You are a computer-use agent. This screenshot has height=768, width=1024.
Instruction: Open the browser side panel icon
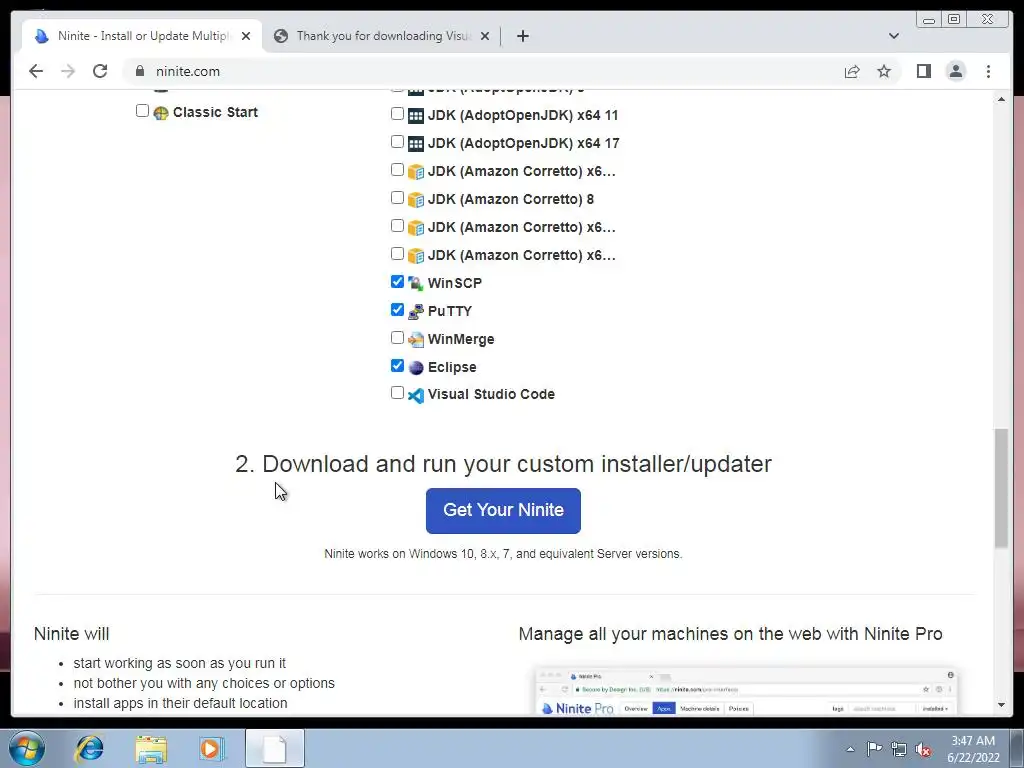point(923,71)
